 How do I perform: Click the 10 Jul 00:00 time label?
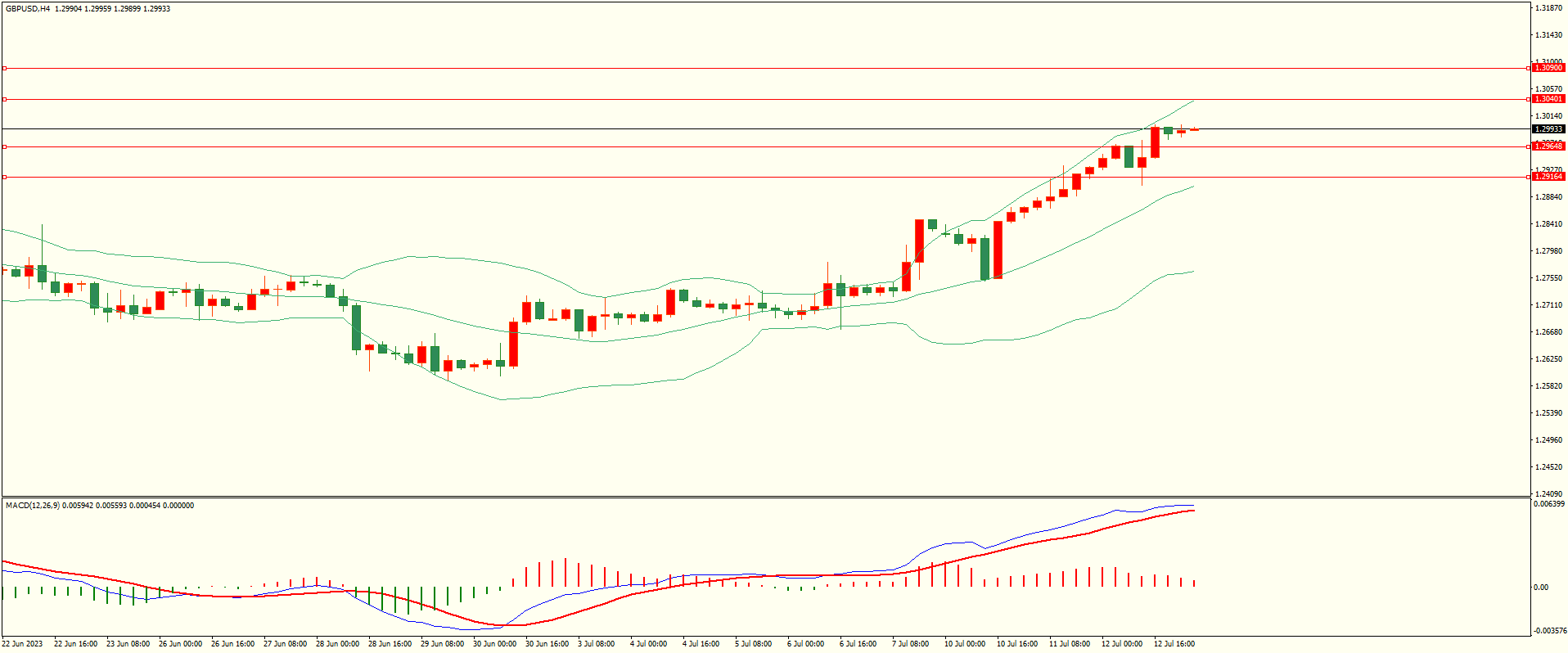click(964, 644)
